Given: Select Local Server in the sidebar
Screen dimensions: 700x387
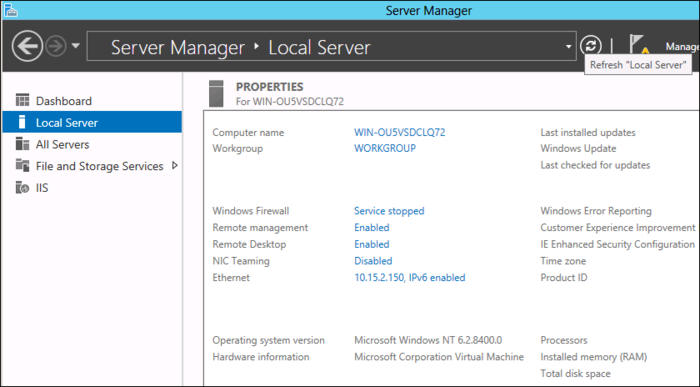Looking at the screenshot, I should tap(92, 122).
